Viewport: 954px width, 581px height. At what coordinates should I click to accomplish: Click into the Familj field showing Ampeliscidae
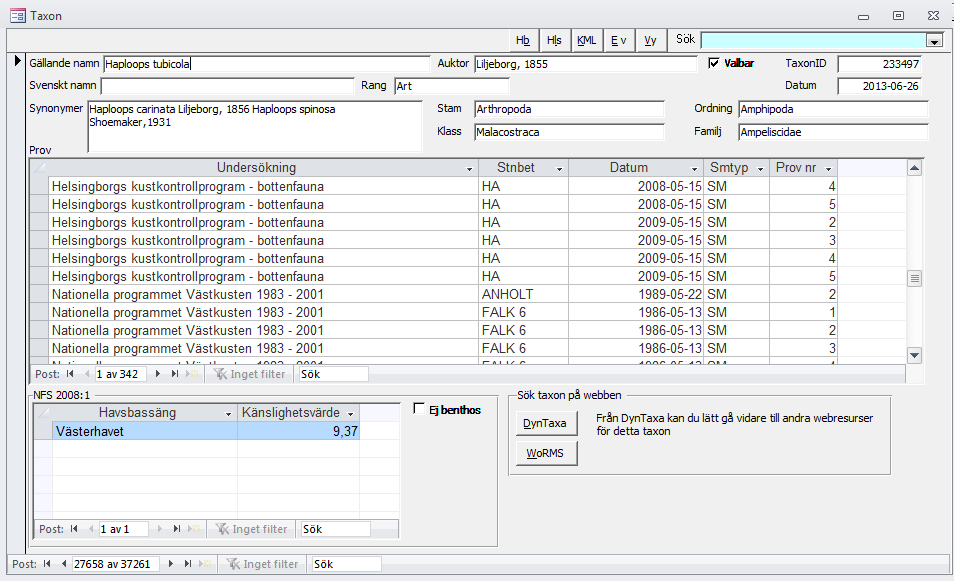pyautogui.click(x=834, y=132)
